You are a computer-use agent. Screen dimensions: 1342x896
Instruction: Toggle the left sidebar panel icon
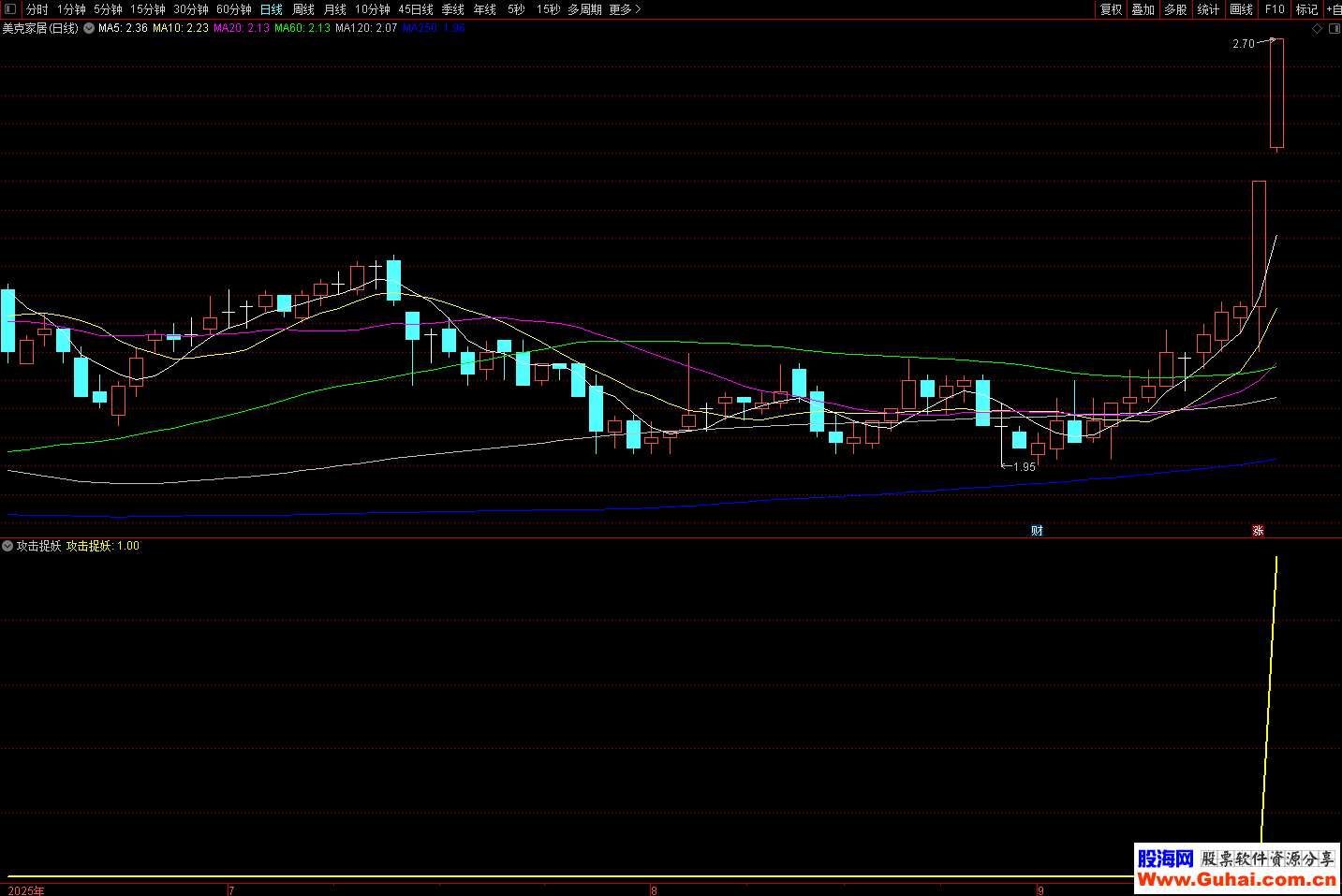pyautogui.click(x=10, y=9)
